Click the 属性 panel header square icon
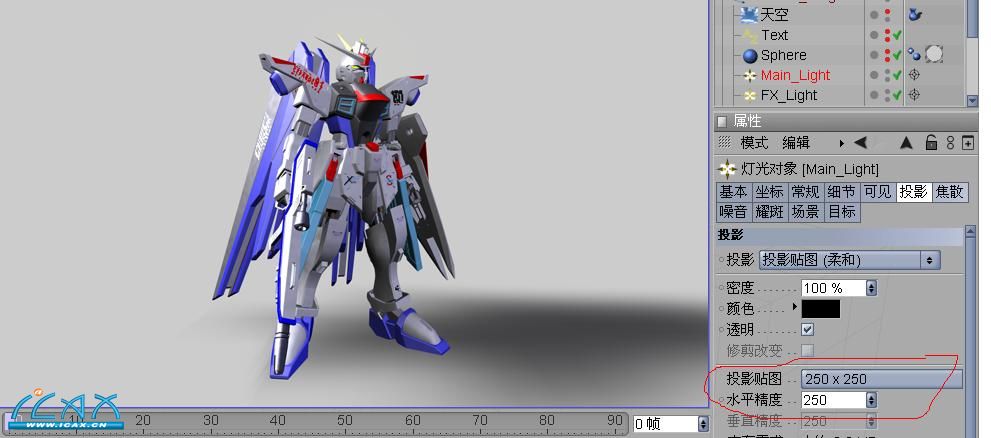 [x=722, y=121]
